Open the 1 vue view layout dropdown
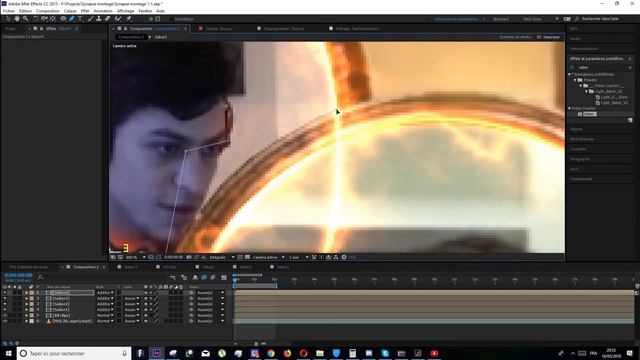640x360 pixels. pyautogui.click(x=299, y=257)
